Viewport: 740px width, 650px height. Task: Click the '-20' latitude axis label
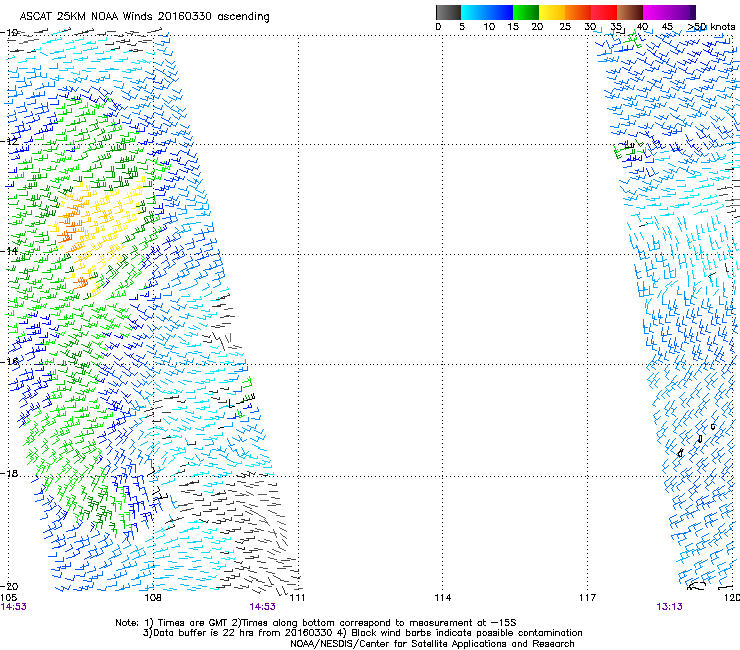(9, 586)
